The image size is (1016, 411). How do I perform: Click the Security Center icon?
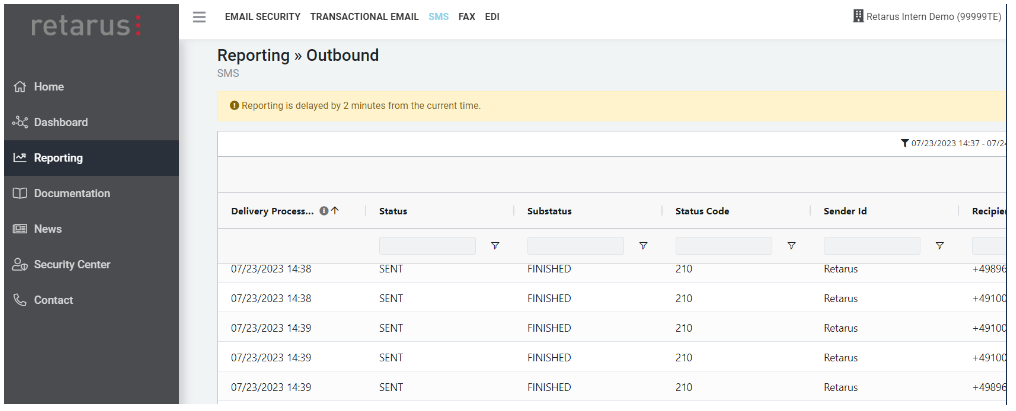(20, 265)
